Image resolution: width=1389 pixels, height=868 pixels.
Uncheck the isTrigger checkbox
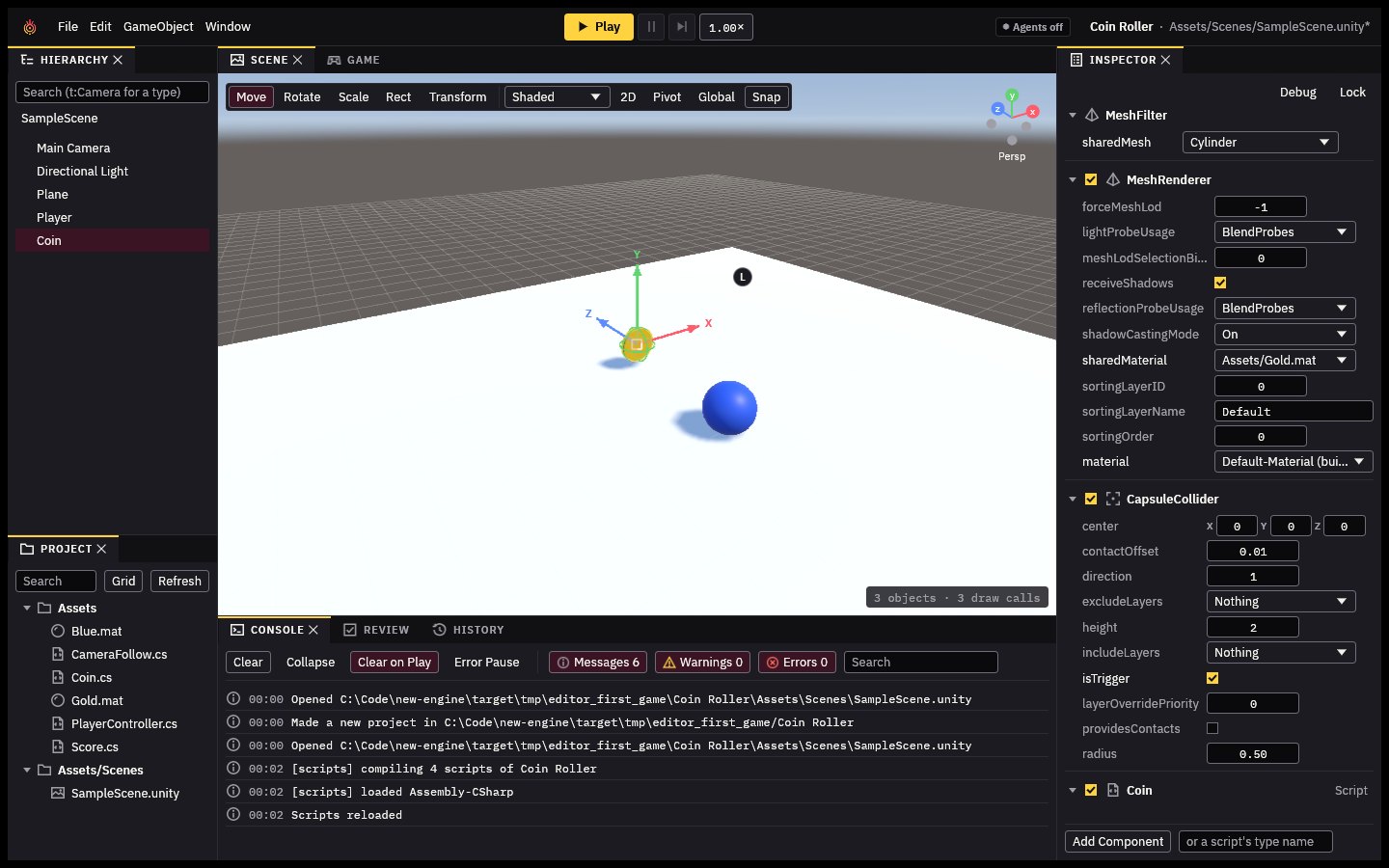point(1212,678)
